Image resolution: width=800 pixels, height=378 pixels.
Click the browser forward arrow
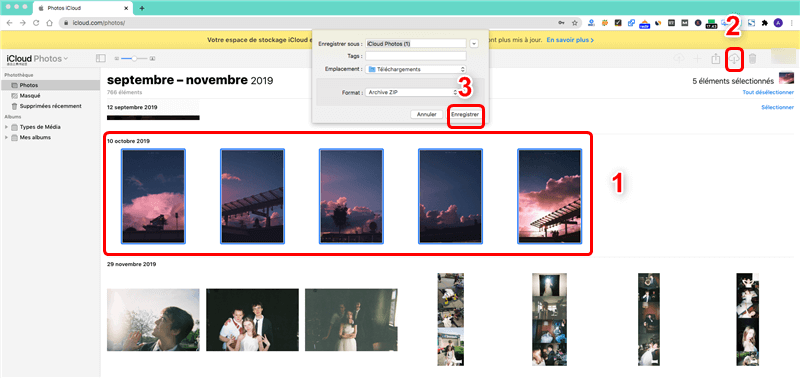22,23
